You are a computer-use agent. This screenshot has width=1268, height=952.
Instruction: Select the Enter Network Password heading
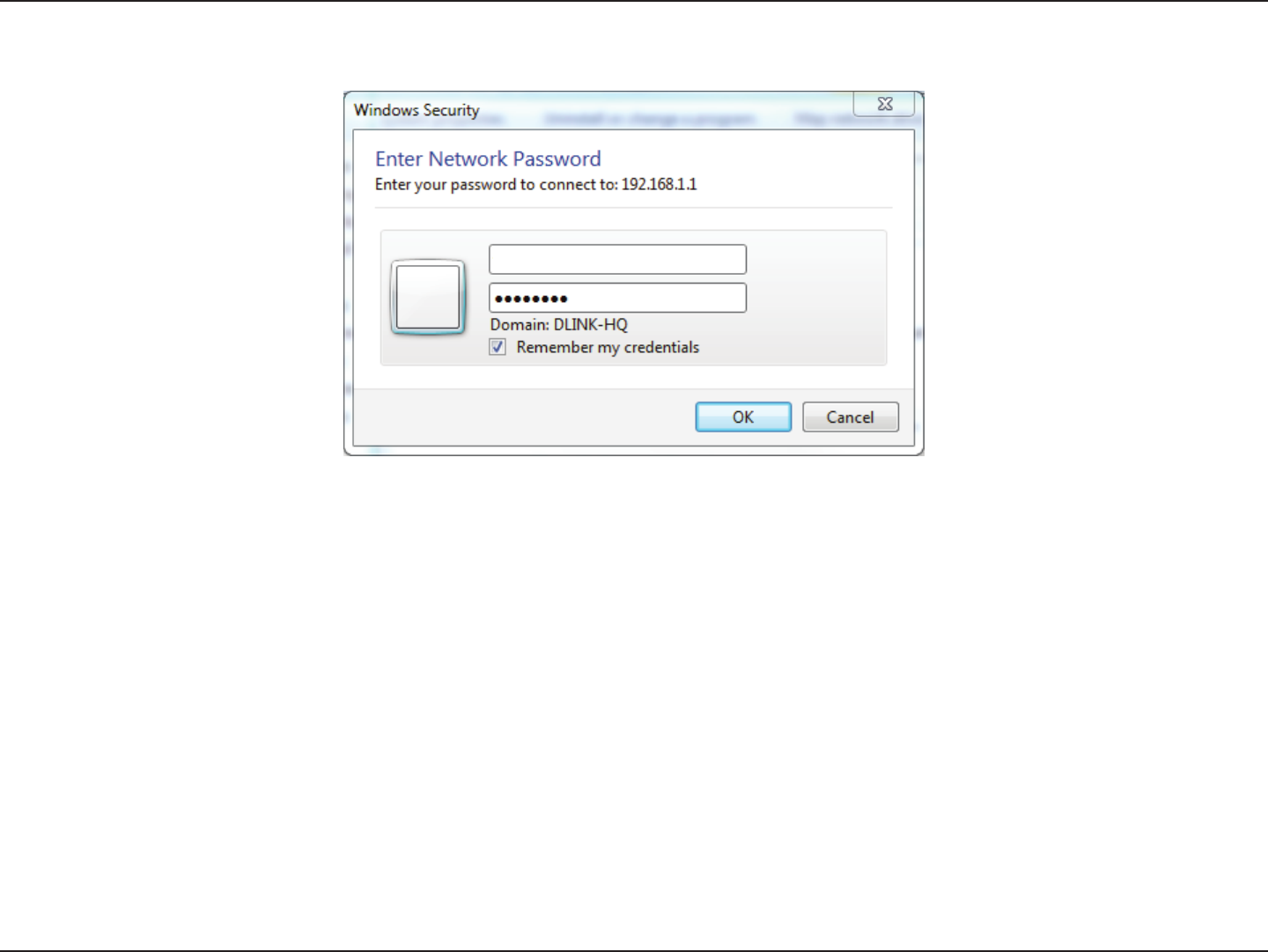coord(488,159)
